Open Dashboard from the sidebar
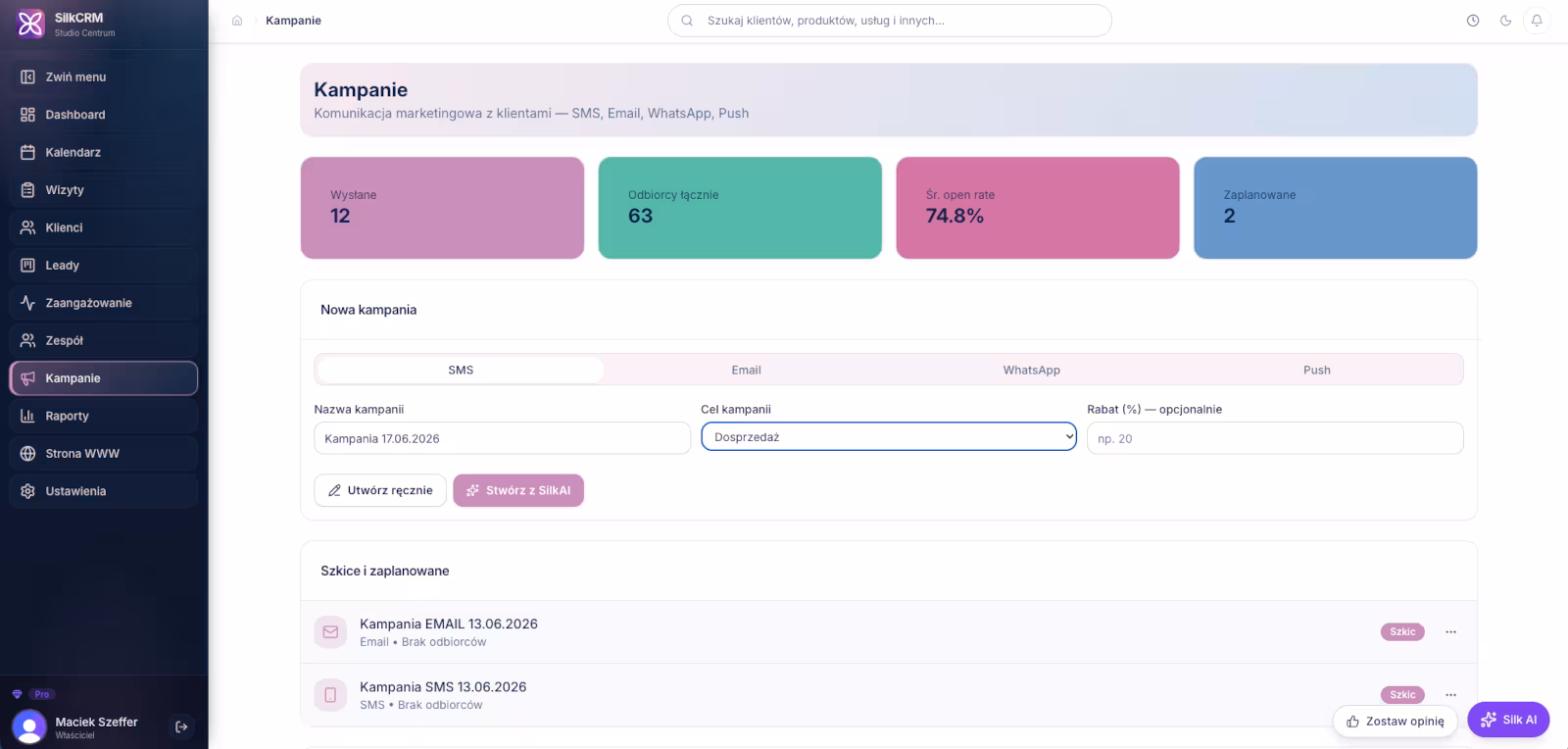This screenshot has width=1568, height=749. (104, 115)
